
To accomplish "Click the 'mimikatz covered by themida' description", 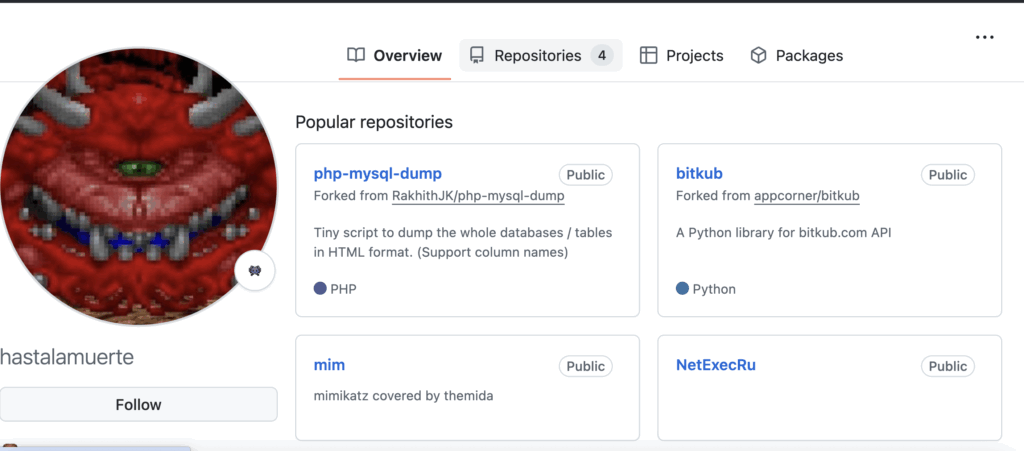I will click(x=403, y=396).
